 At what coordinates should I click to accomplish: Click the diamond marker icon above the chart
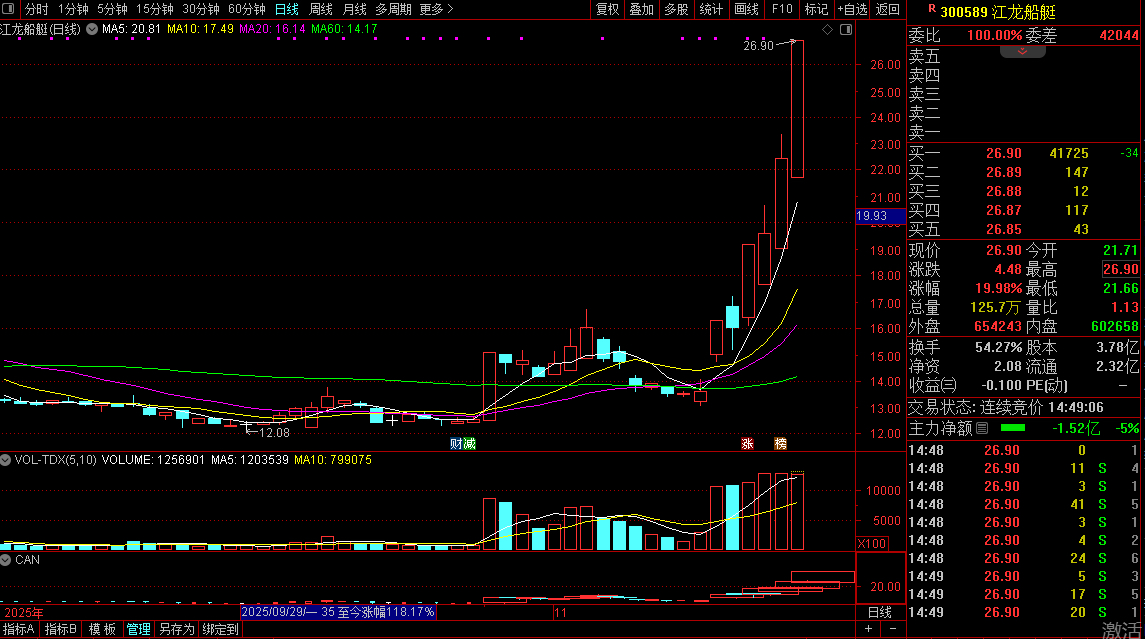[827, 29]
